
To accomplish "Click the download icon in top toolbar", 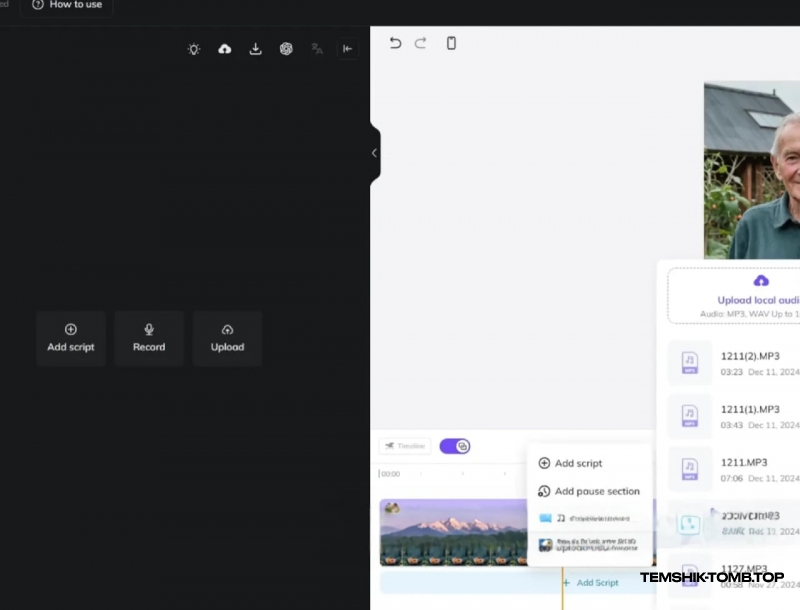I will click(255, 49).
